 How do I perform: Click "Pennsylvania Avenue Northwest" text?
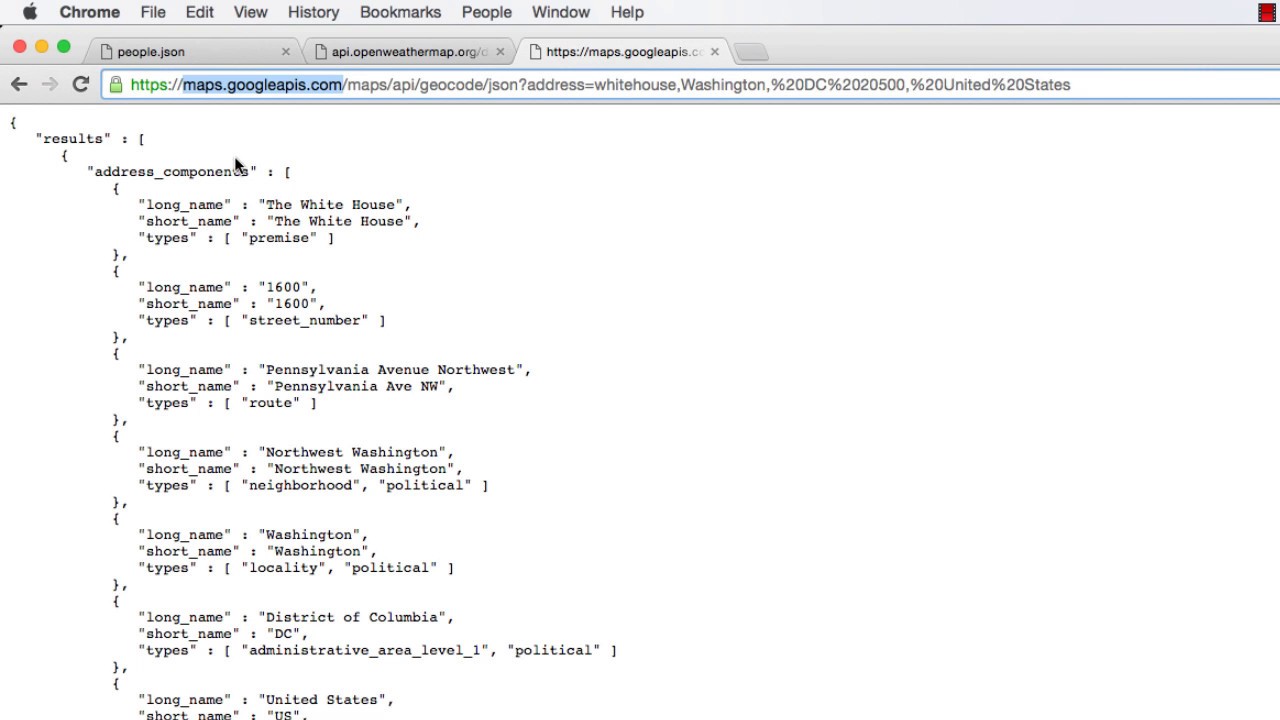click(391, 370)
